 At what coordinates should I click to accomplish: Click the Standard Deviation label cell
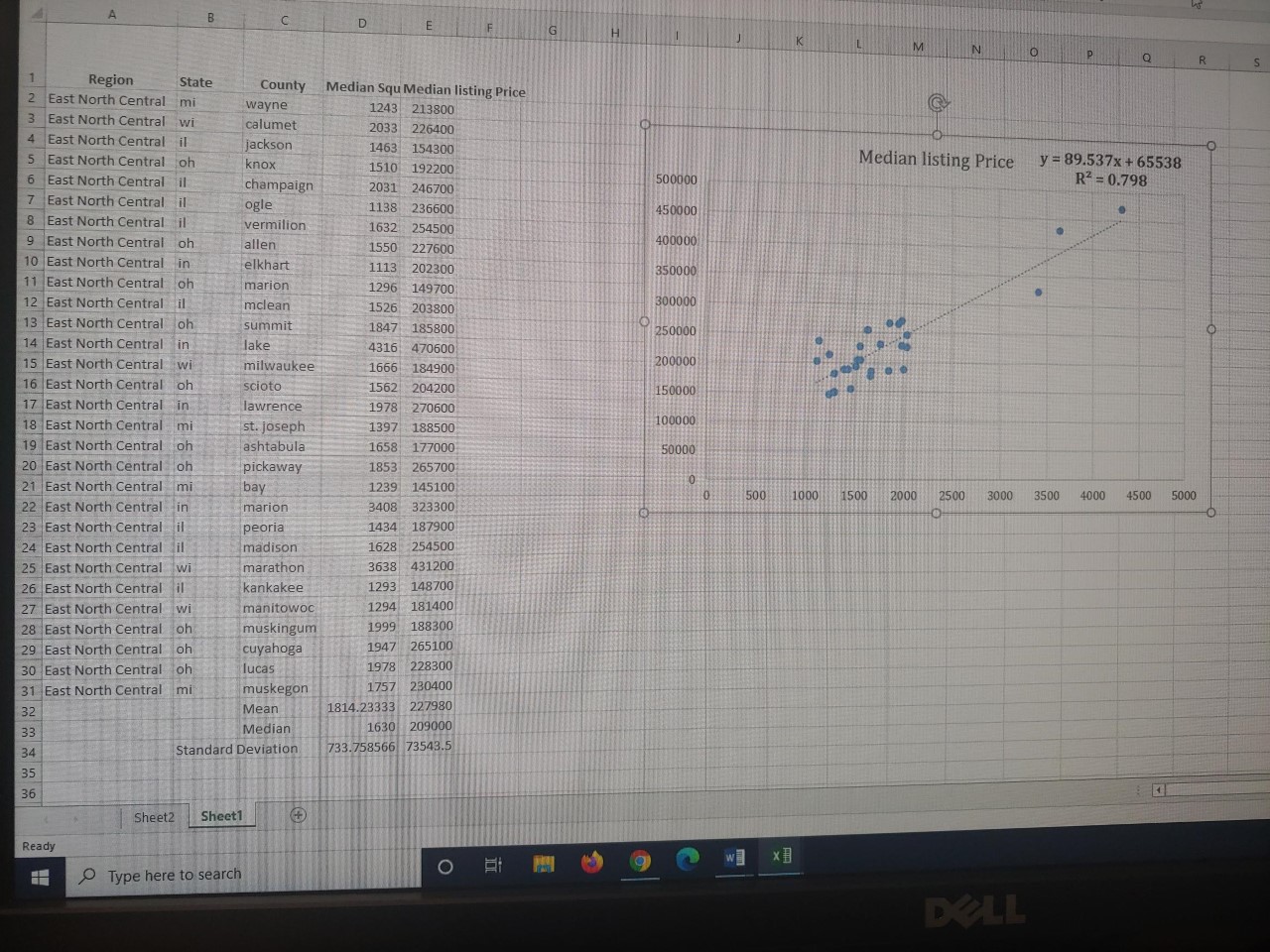(x=236, y=749)
